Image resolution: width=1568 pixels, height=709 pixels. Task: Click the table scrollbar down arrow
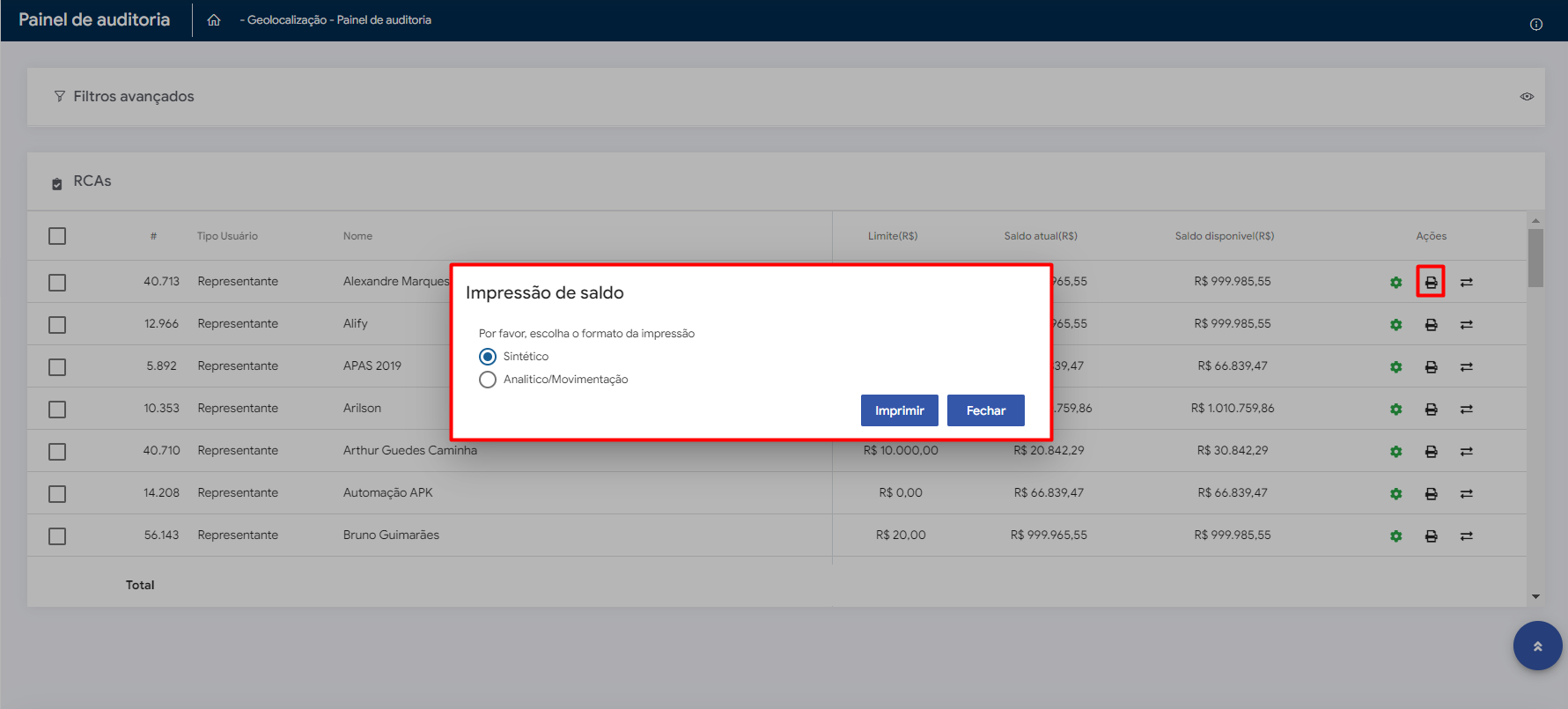pyautogui.click(x=1535, y=596)
